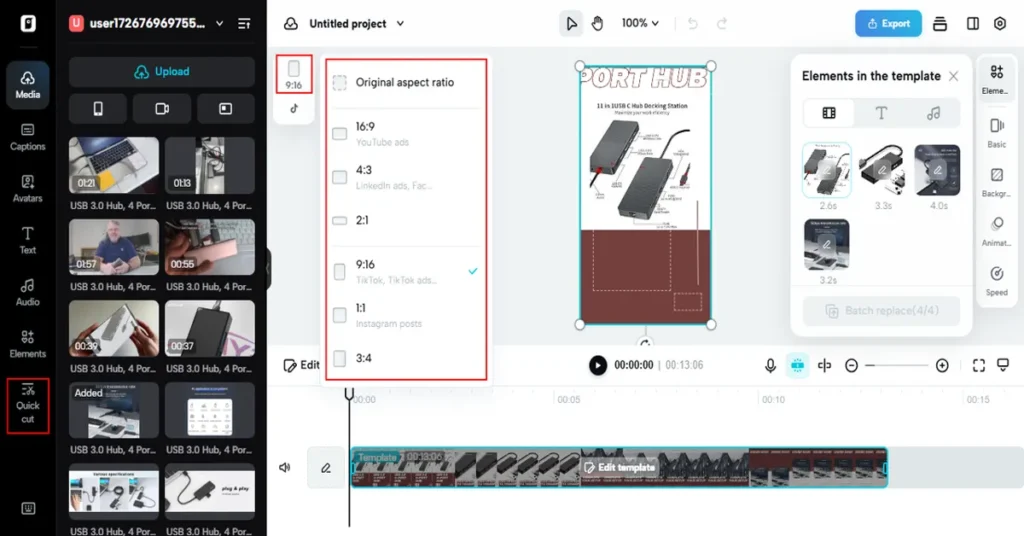Open the 100% zoom level dropdown

click(640, 24)
